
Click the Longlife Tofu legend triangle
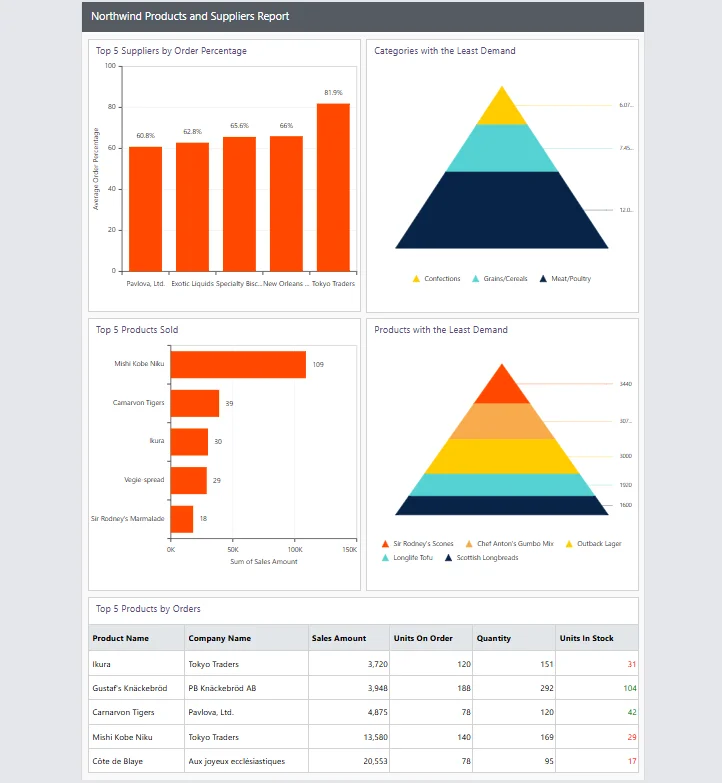tap(385, 557)
